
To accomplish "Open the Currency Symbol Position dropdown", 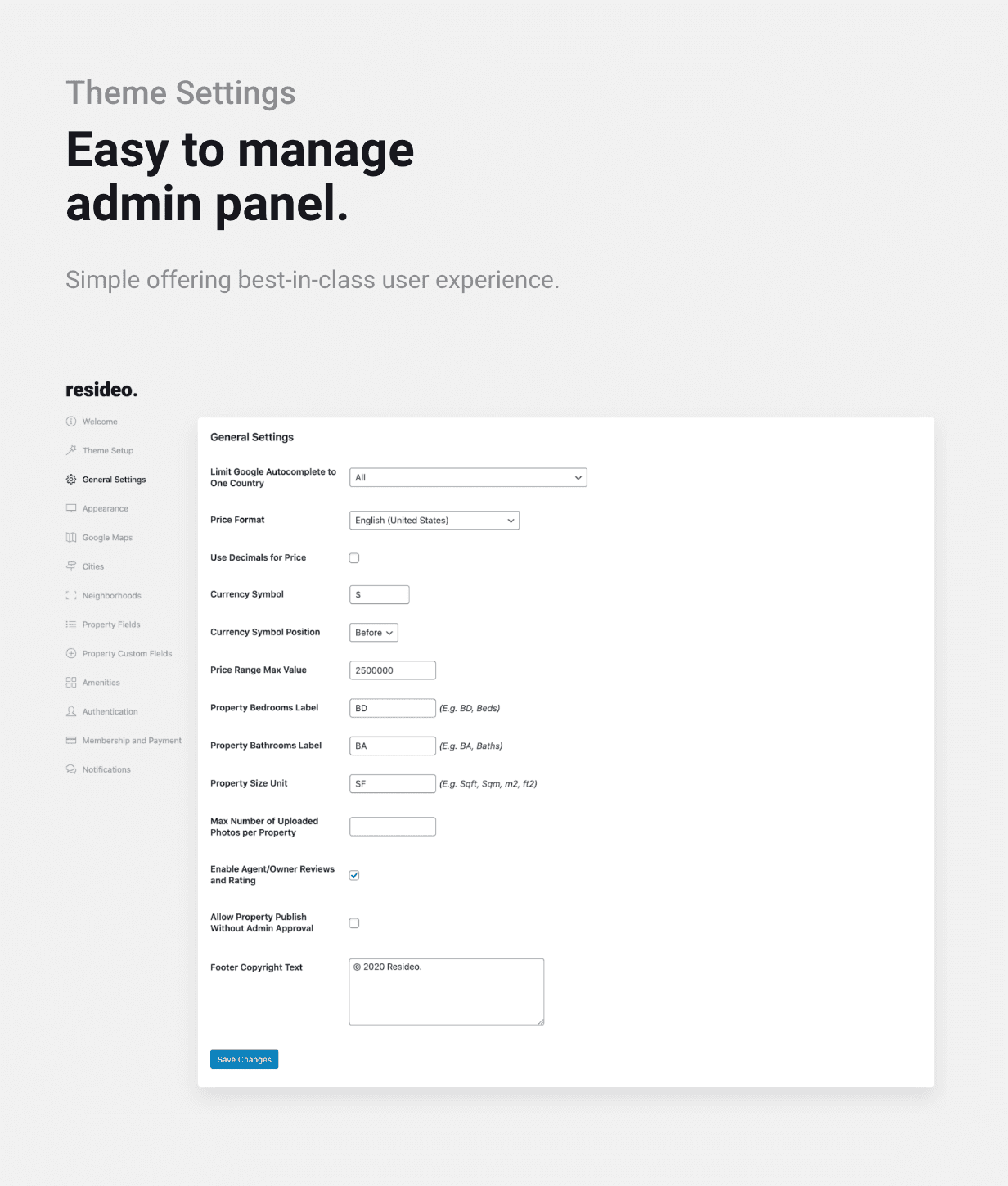I will [x=373, y=633].
